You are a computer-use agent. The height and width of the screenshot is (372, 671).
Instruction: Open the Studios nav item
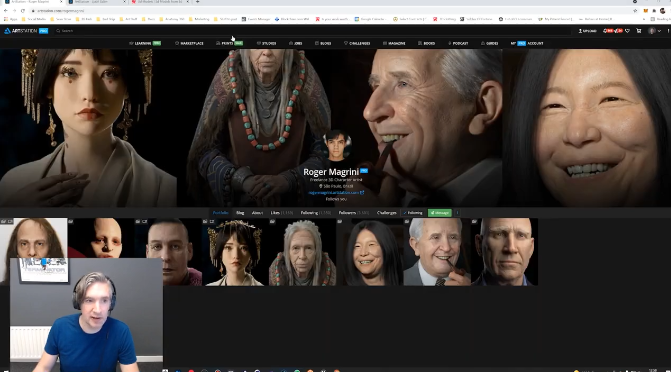coord(266,43)
